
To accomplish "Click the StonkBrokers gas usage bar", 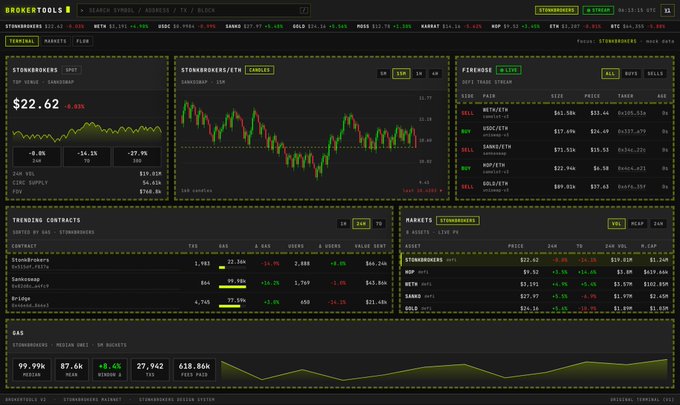I will (232, 268).
